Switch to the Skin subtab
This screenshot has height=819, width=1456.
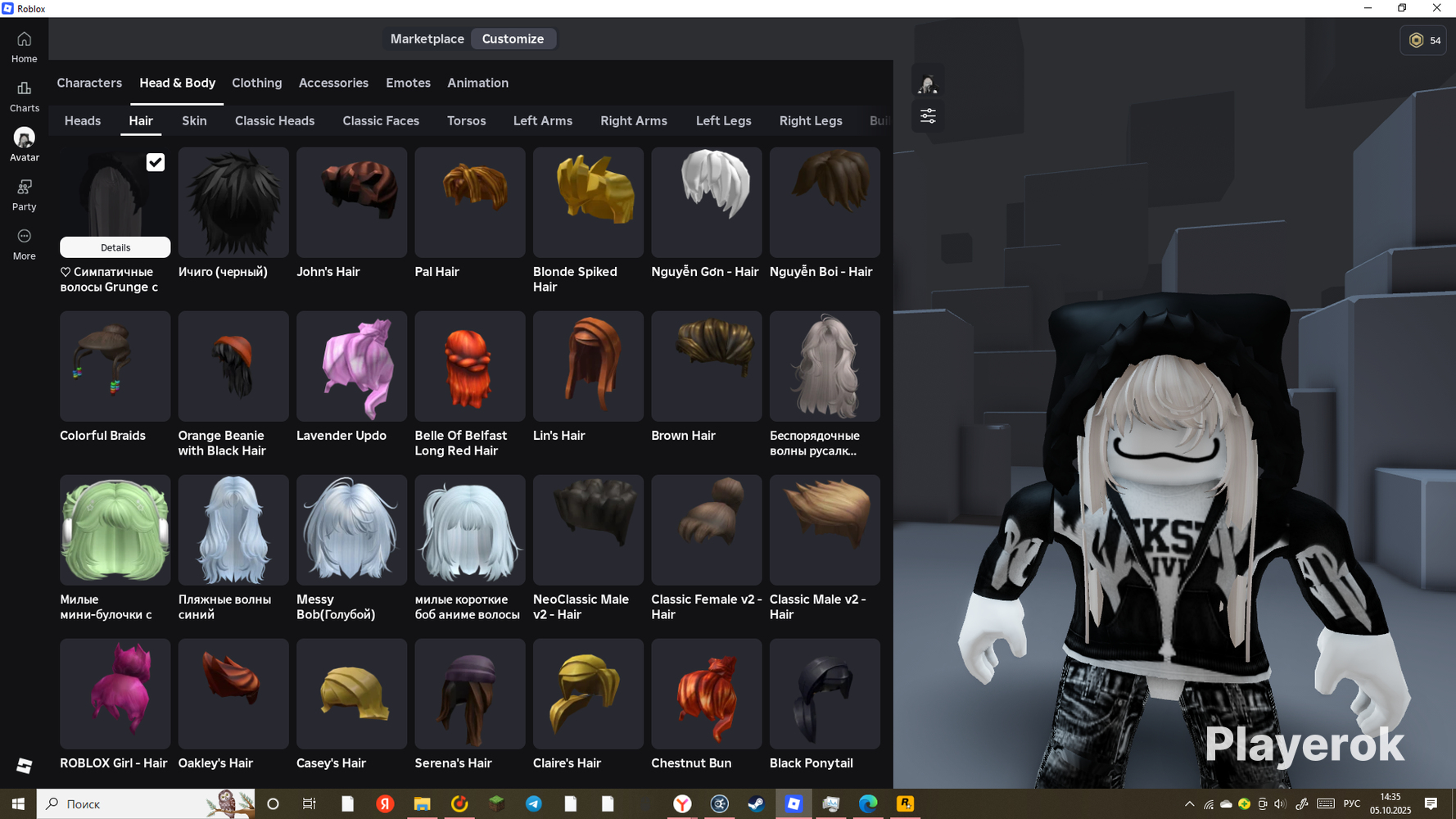pyautogui.click(x=194, y=120)
